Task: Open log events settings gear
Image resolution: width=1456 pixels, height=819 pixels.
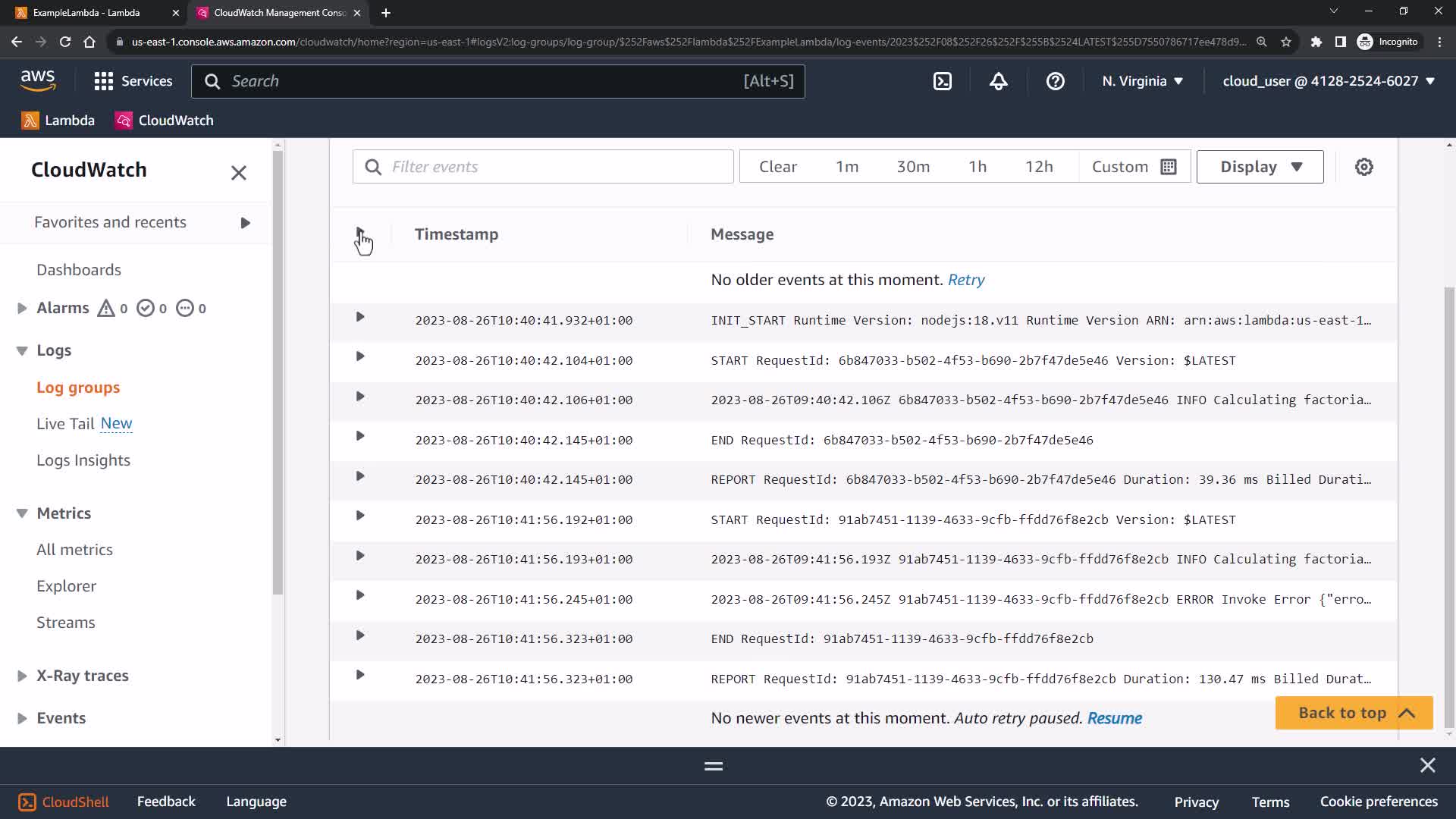Action: click(x=1363, y=167)
